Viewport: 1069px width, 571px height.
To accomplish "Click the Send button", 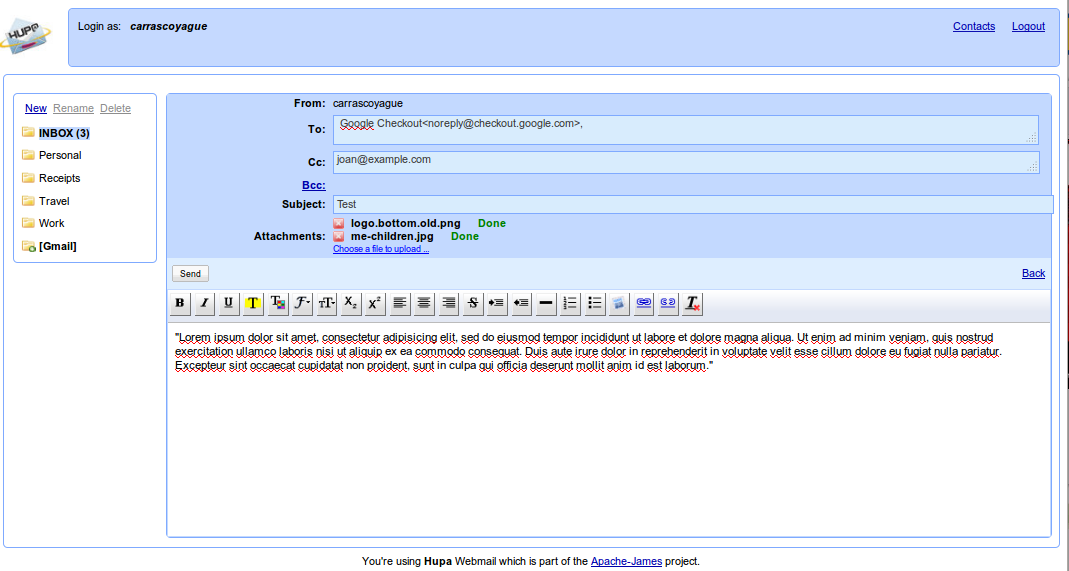I will pyautogui.click(x=190, y=273).
